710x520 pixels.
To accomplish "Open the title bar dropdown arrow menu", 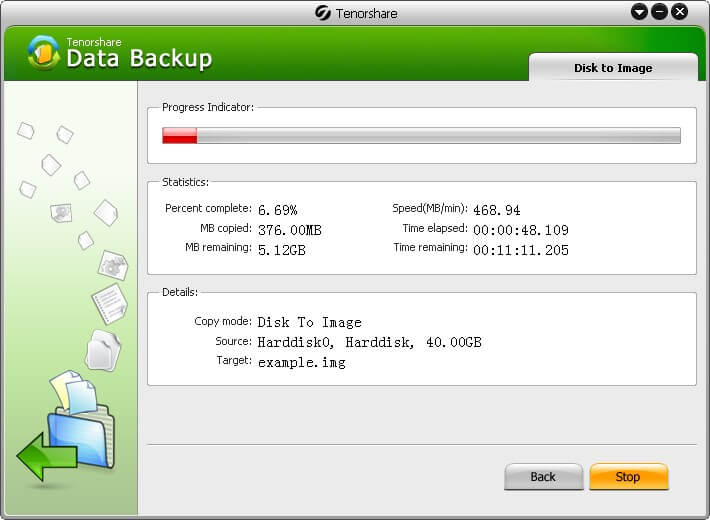I will pyautogui.click(x=639, y=12).
